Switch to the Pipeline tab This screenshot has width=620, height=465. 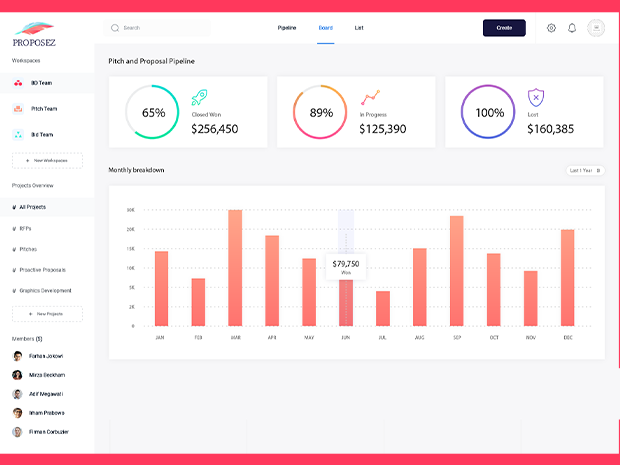coord(287,28)
